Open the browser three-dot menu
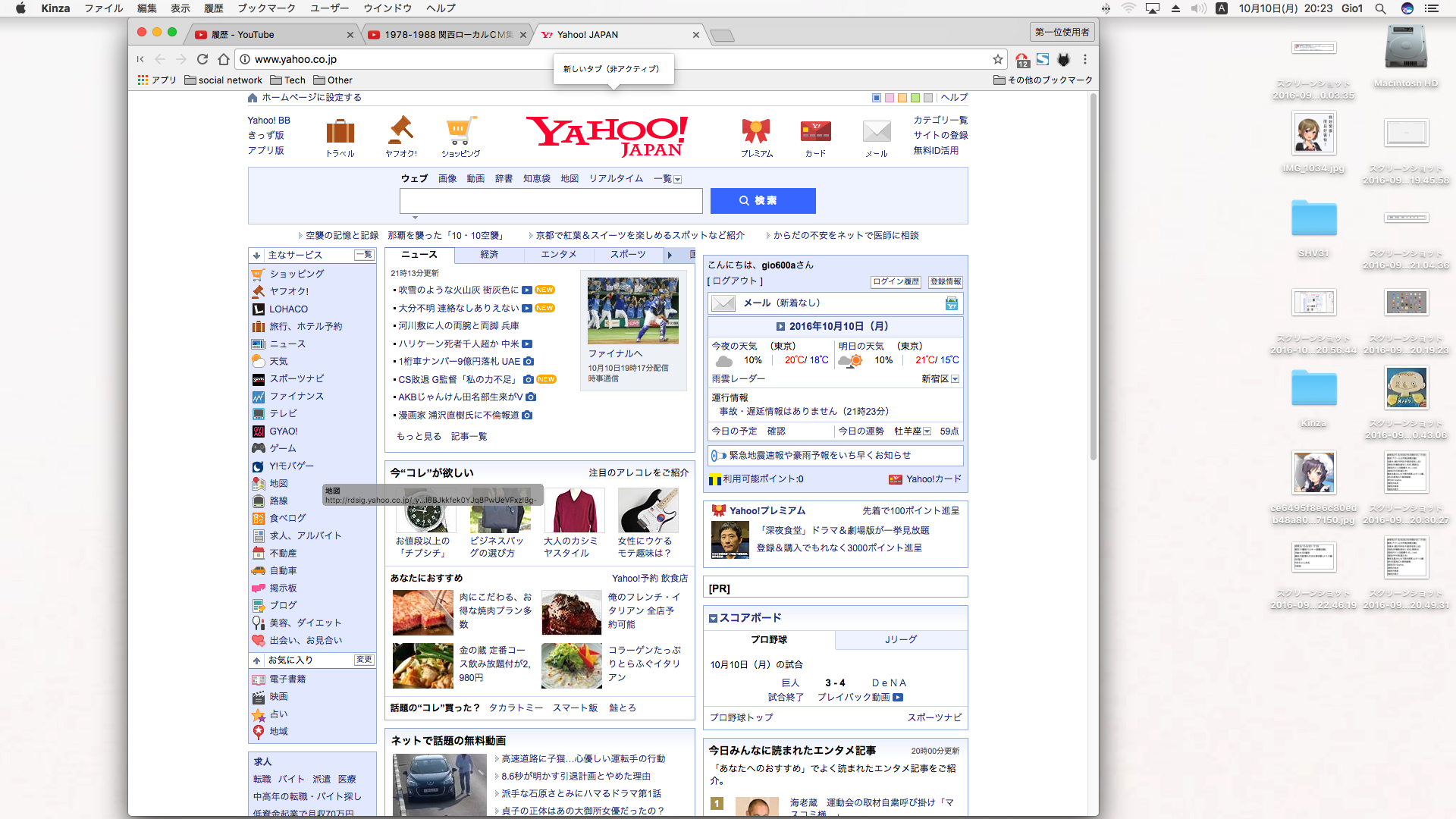 [1085, 59]
